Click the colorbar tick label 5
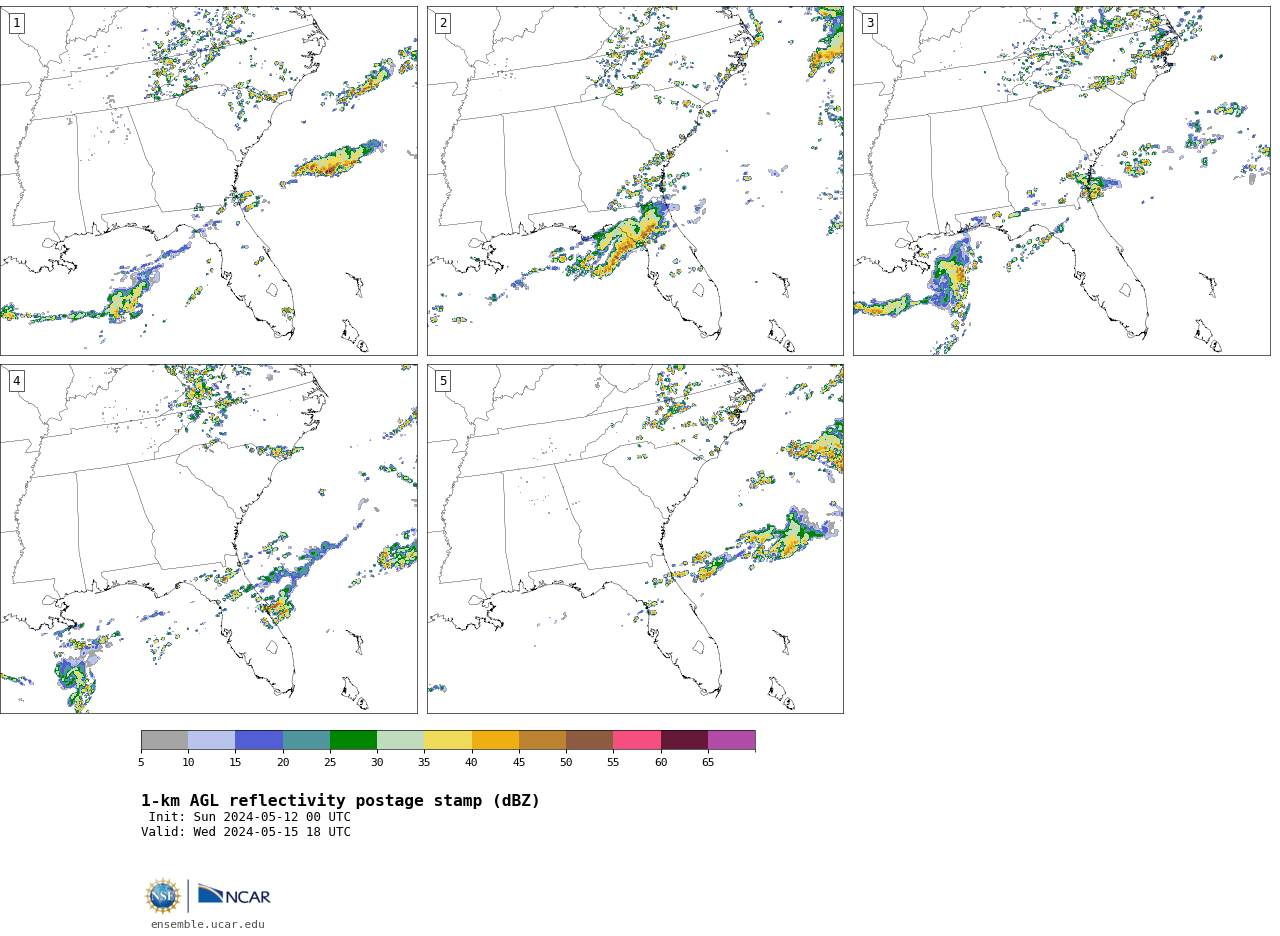The height and width of the screenshot is (936, 1280). click(x=141, y=763)
